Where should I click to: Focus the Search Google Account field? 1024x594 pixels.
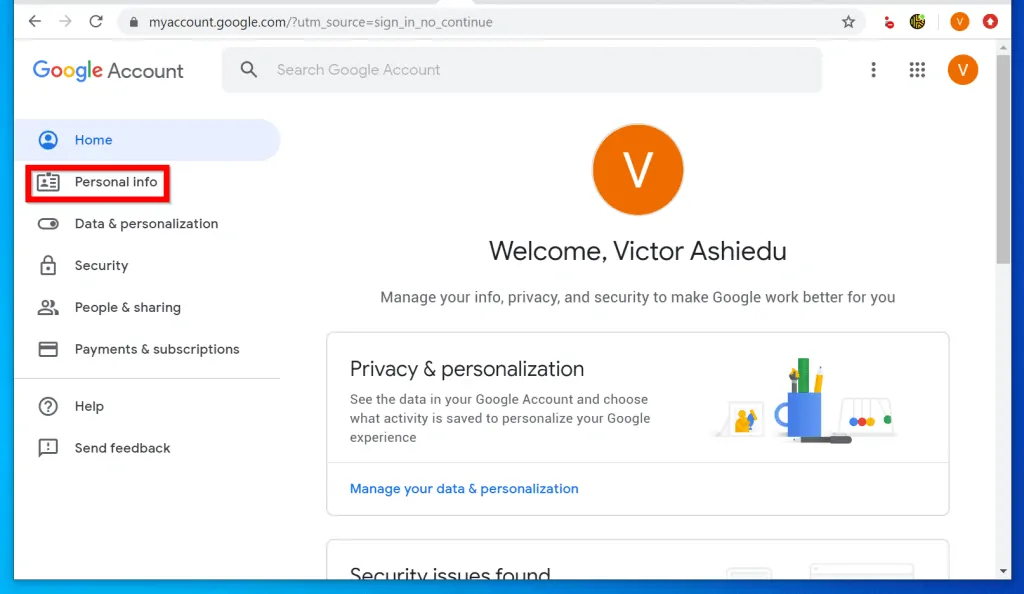pos(522,70)
